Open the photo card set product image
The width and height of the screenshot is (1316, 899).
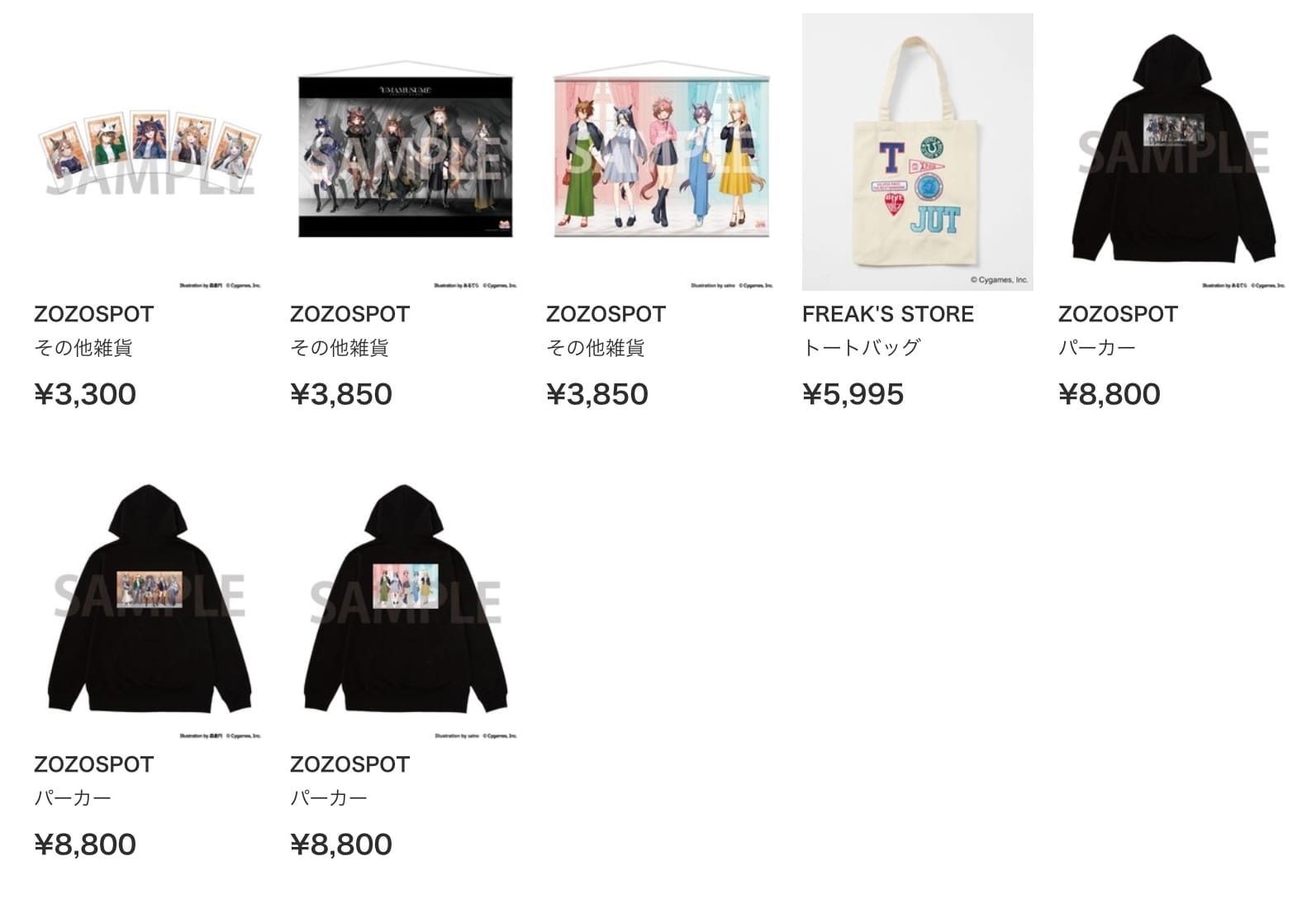point(149,152)
